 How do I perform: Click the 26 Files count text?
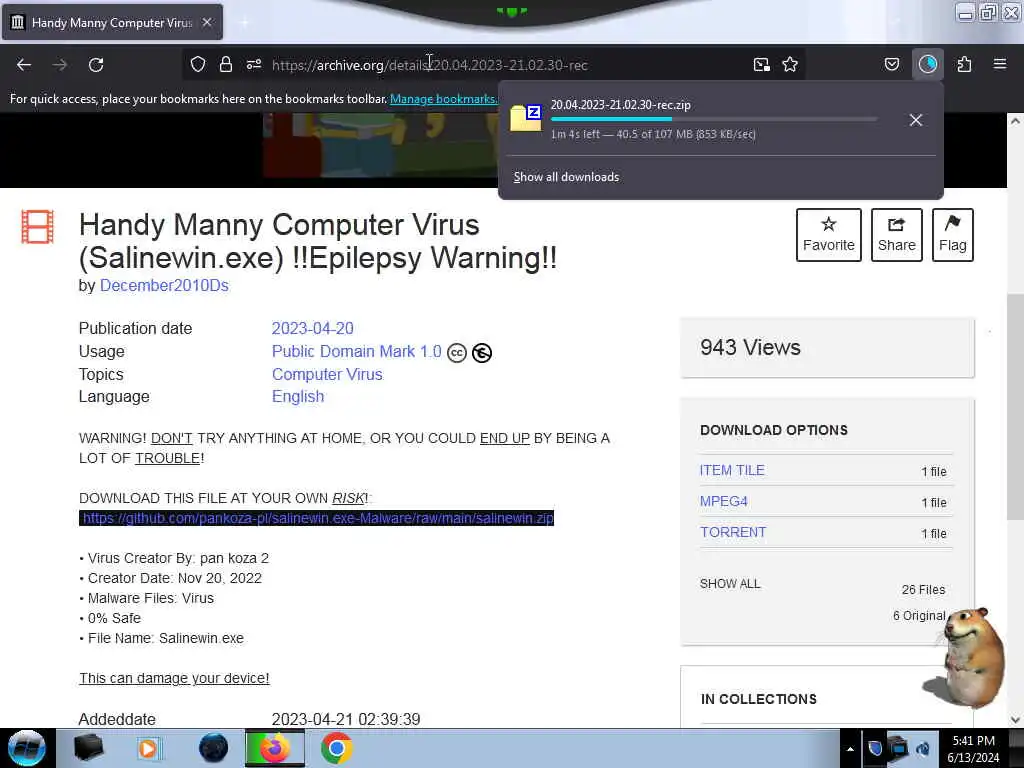click(x=923, y=590)
